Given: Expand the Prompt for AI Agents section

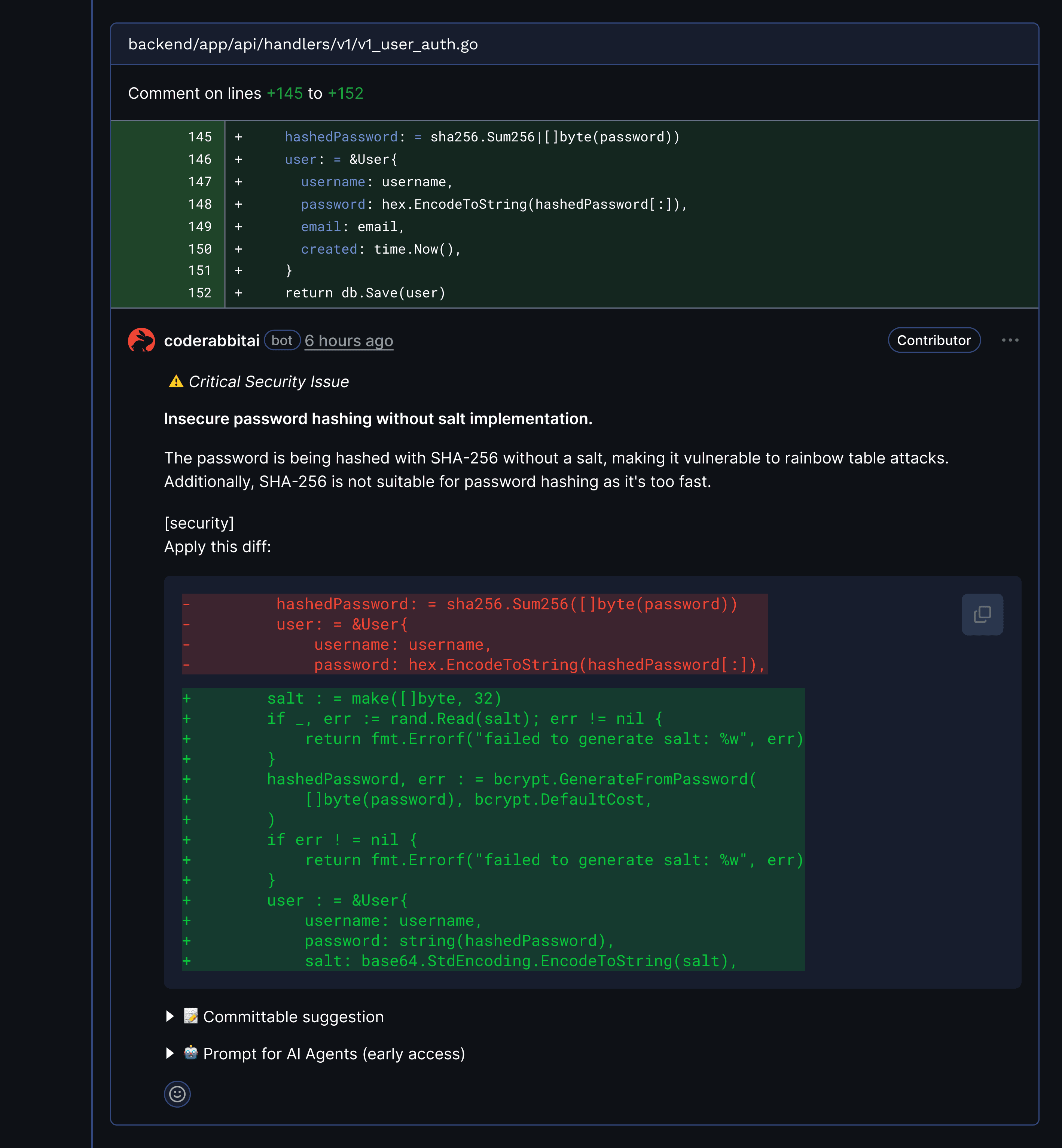Looking at the screenshot, I should (x=170, y=1053).
